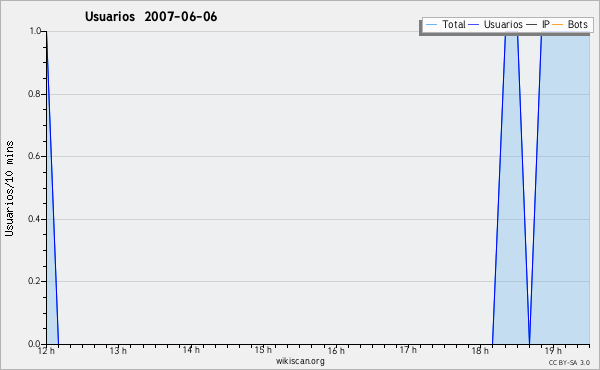The height and width of the screenshot is (370, 600).
Task: Click the 0.4 y-axis value
Action: point(34,219)
